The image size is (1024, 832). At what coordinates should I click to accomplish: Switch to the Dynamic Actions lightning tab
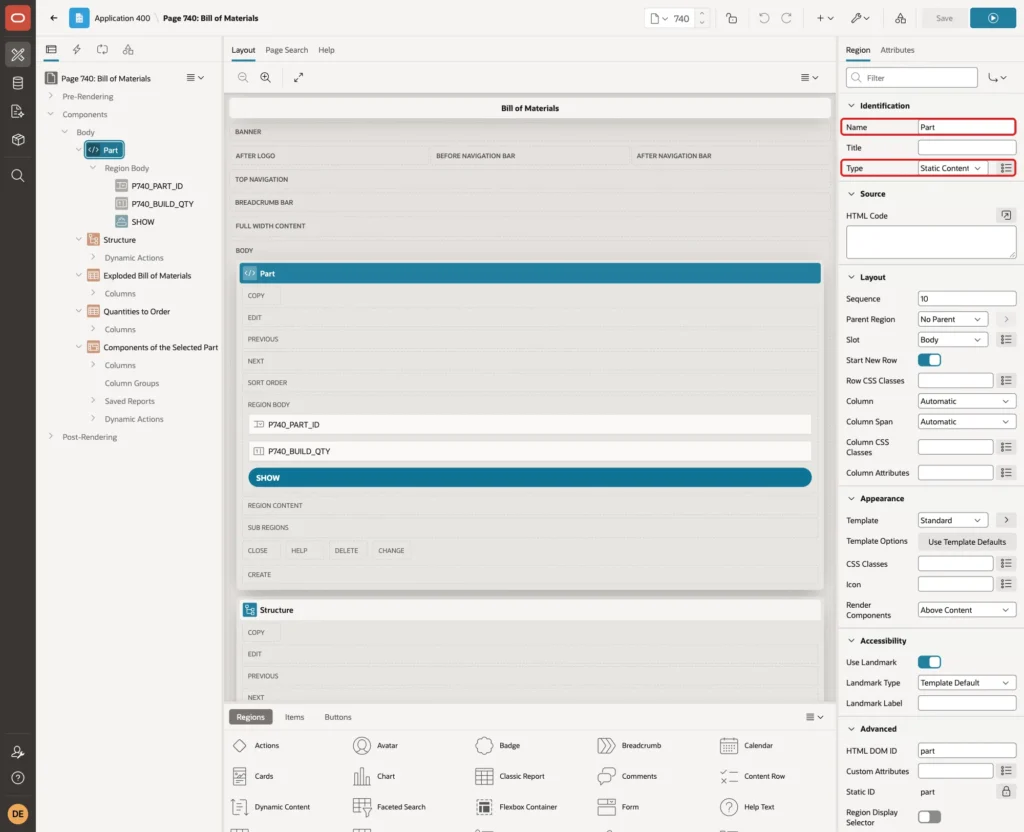point(76,50)
